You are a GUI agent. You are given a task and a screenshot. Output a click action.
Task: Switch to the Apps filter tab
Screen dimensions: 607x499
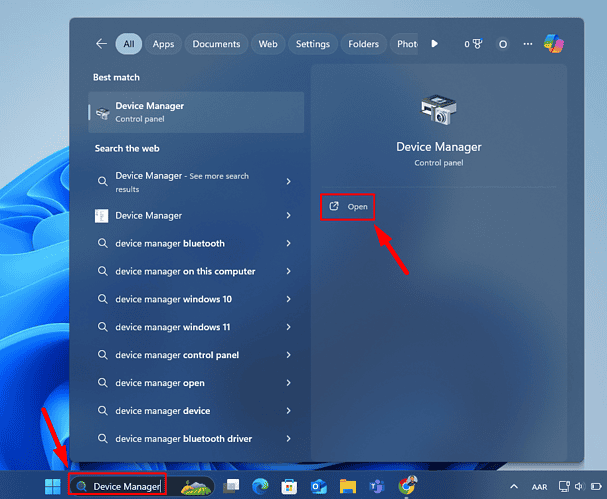[163, 44]
